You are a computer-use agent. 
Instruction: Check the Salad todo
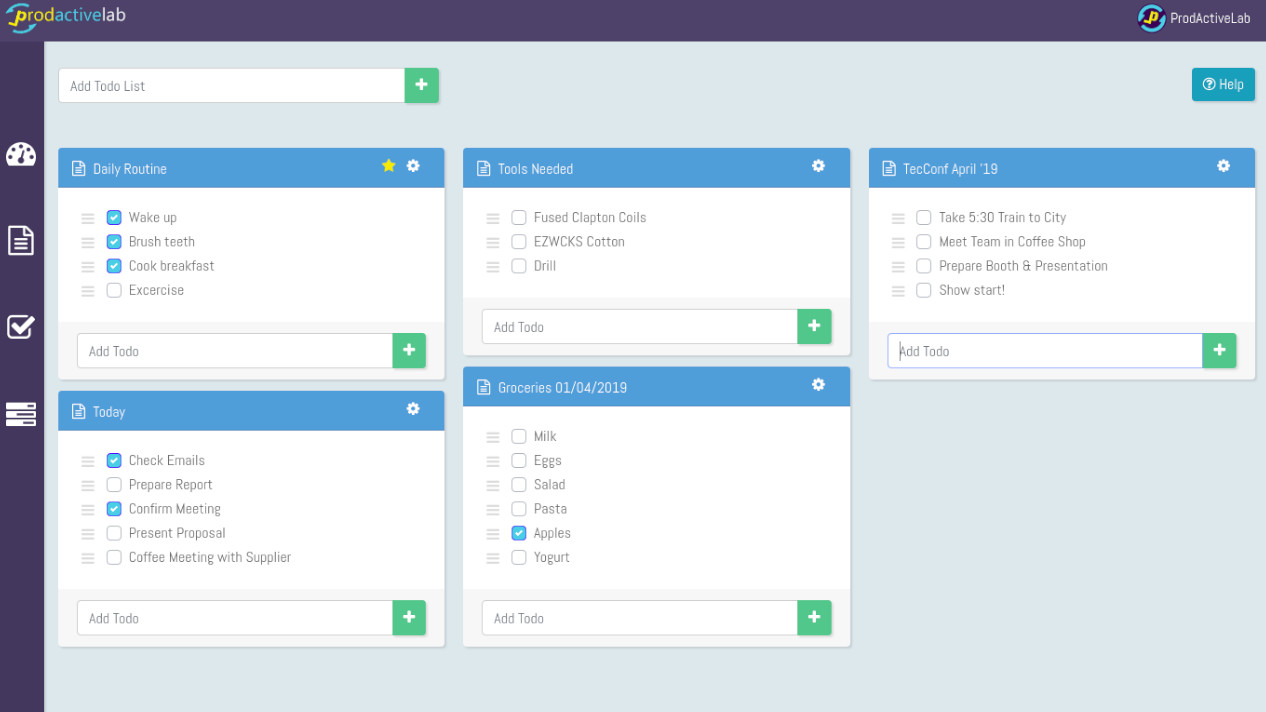pyautogui.click(x=519, y=484)
